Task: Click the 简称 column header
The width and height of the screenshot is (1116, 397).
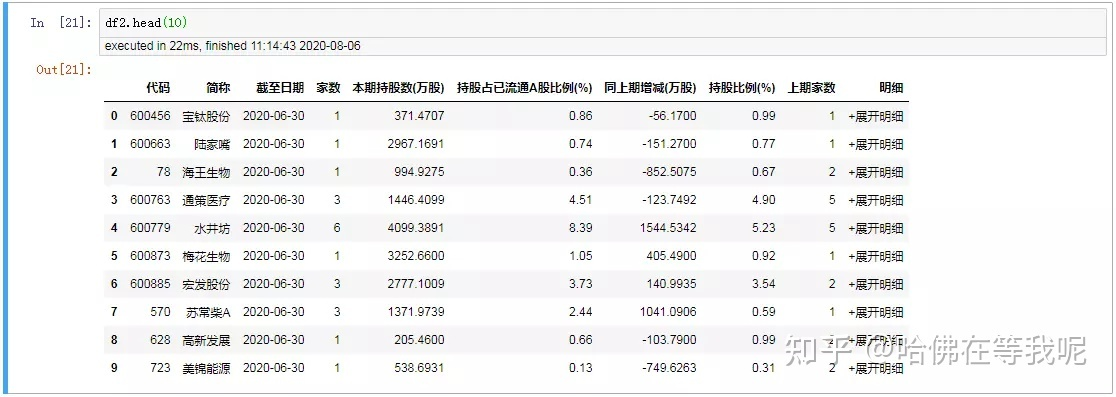Action: [219, 88]
